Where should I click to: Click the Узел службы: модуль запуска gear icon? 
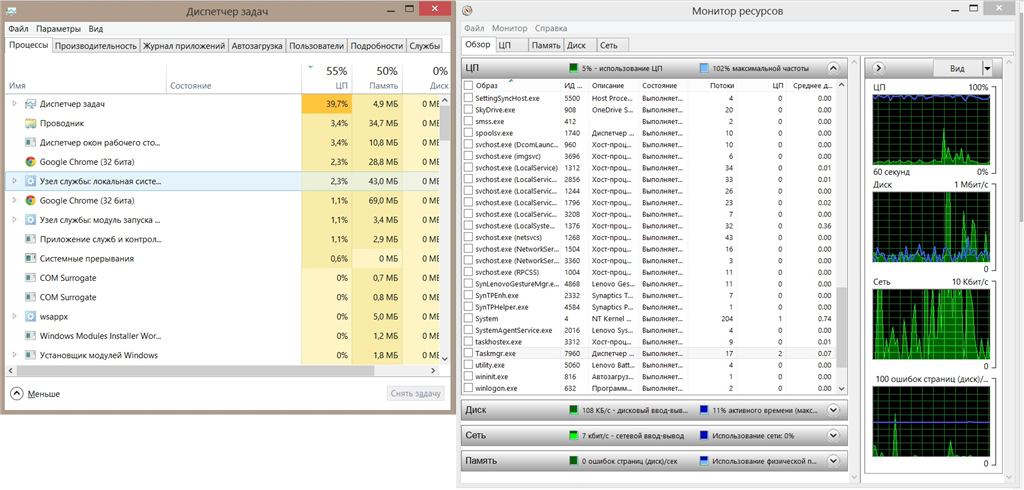pos(30,220)
